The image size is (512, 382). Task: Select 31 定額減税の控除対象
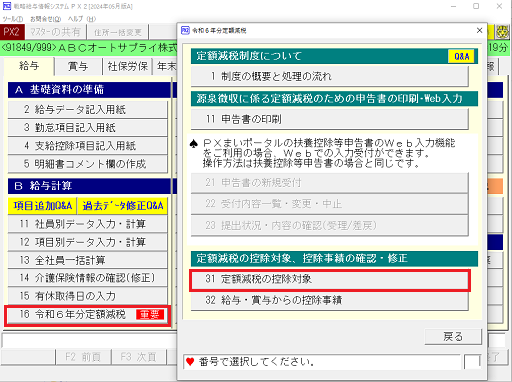click(x=330, y=280)
